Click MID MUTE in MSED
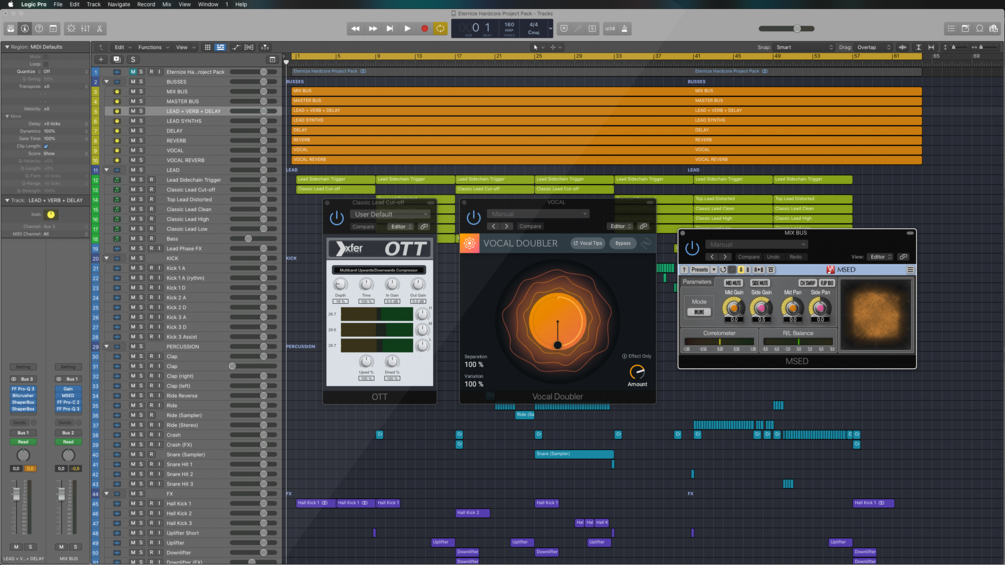Image resolution: width=1005 pixels, height=565 pixels. 733,283
